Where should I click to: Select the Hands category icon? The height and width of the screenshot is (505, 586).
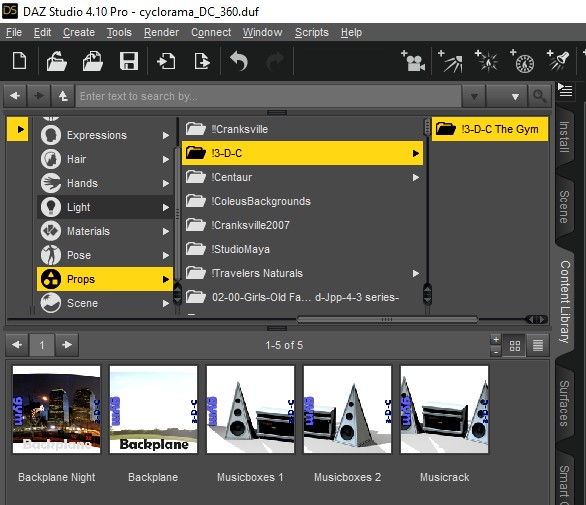click(x=51, y=183)
